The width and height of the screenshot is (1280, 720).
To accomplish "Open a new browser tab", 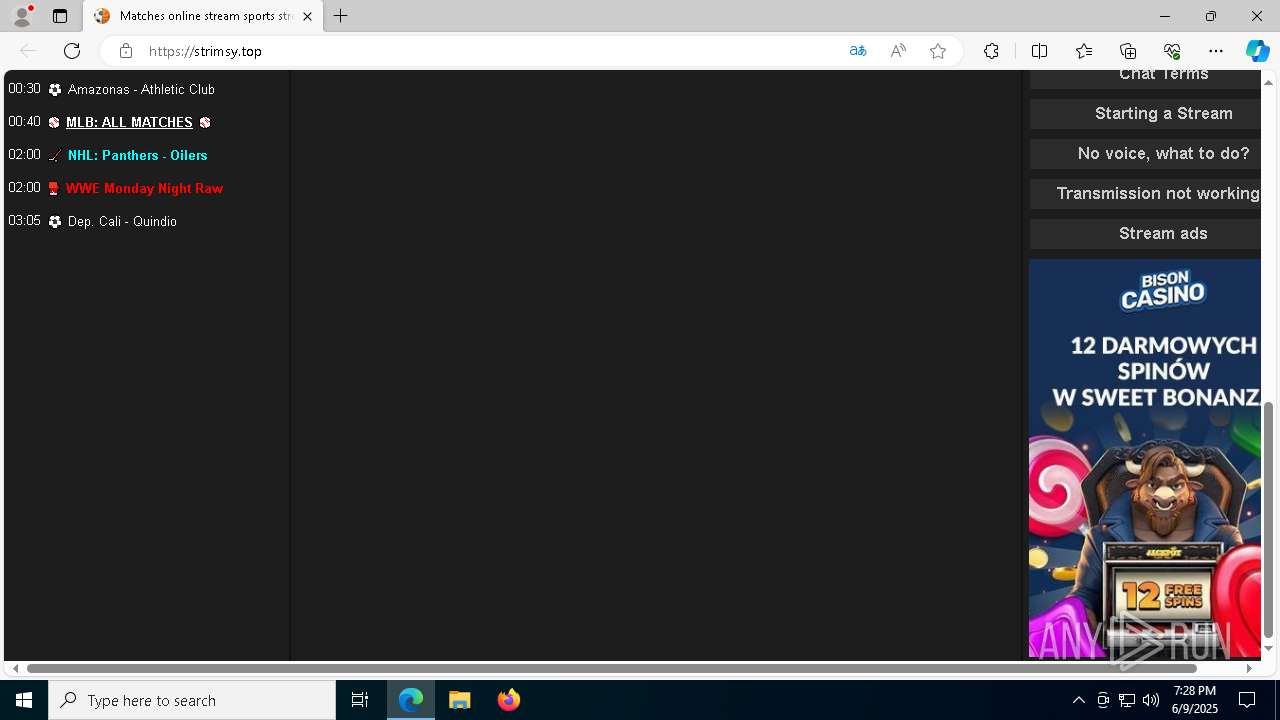I will click(x=341, y=16).
